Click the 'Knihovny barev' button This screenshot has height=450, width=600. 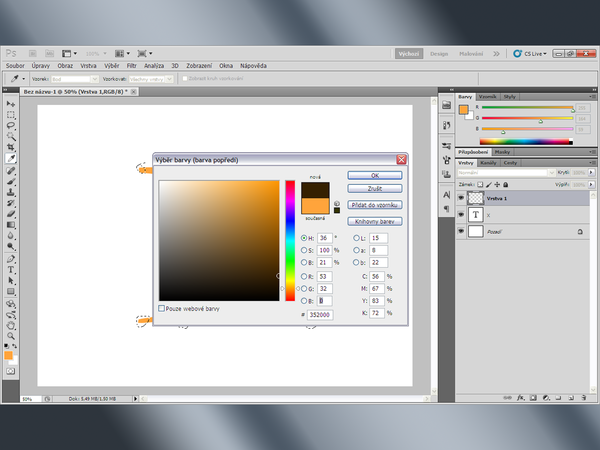[374, 220]
